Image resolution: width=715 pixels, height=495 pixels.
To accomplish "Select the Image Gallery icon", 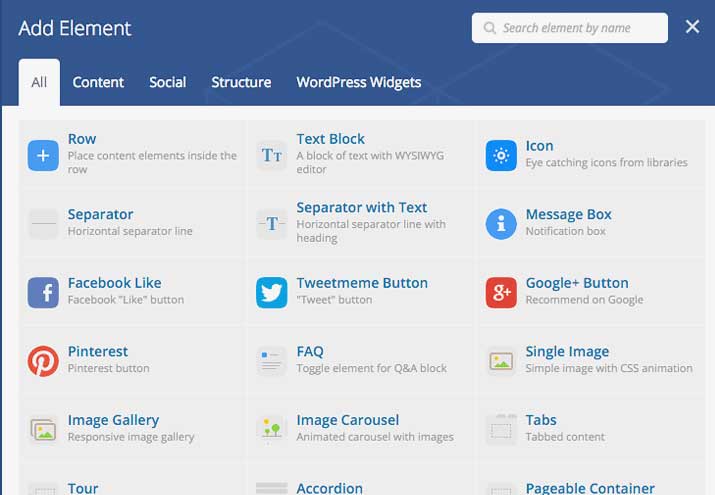I will [43, 429].
